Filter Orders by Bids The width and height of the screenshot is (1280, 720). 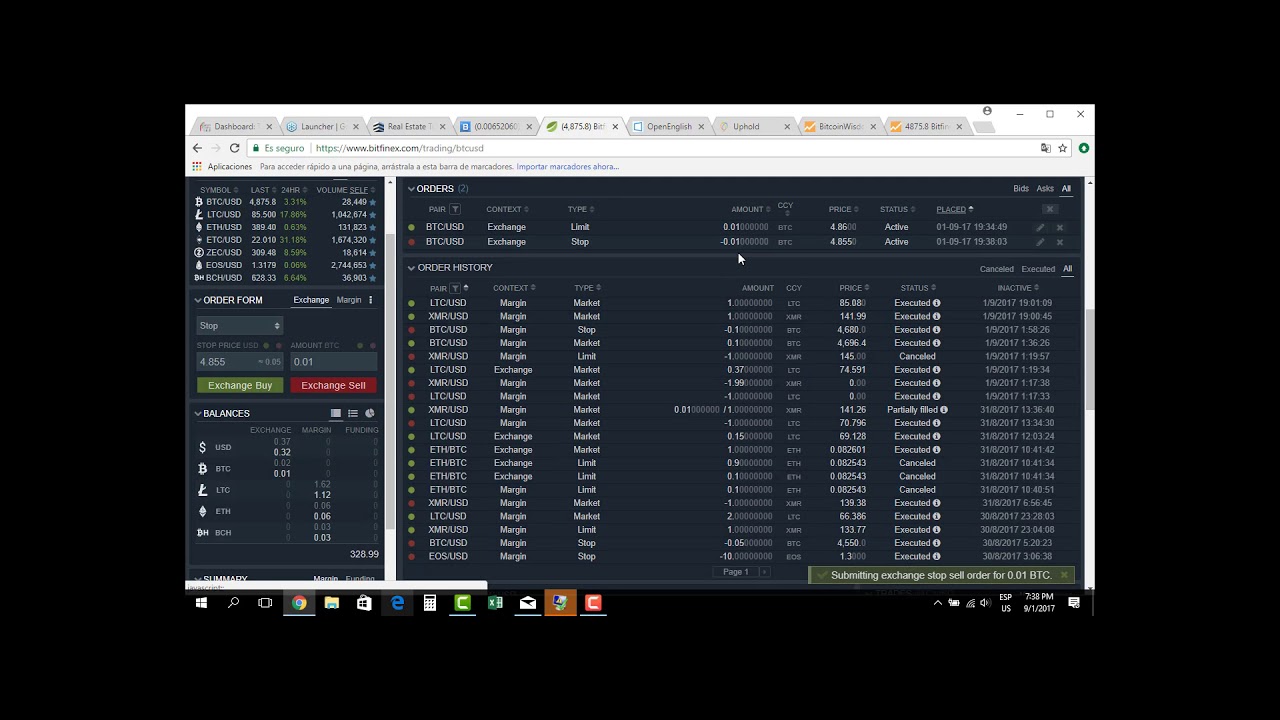[1021, 189]
